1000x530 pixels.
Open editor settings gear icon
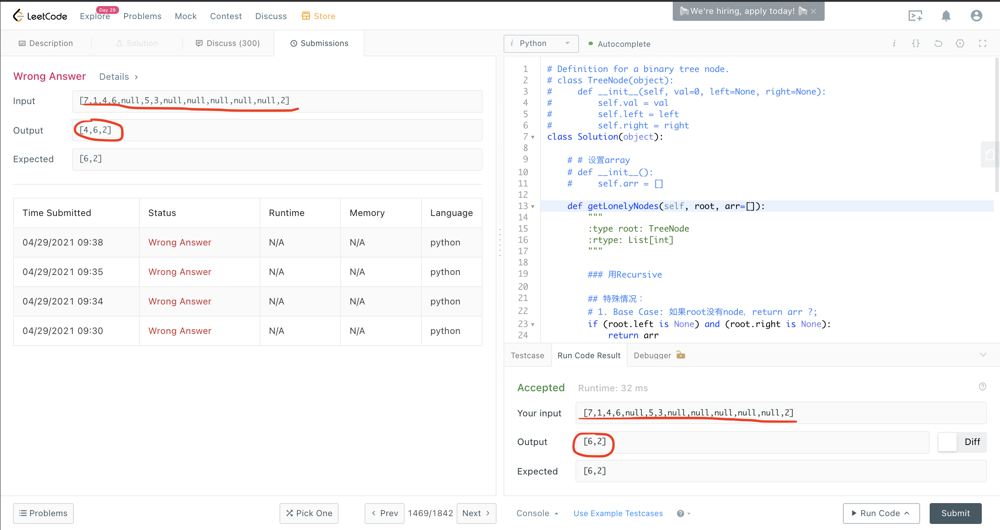960,43
